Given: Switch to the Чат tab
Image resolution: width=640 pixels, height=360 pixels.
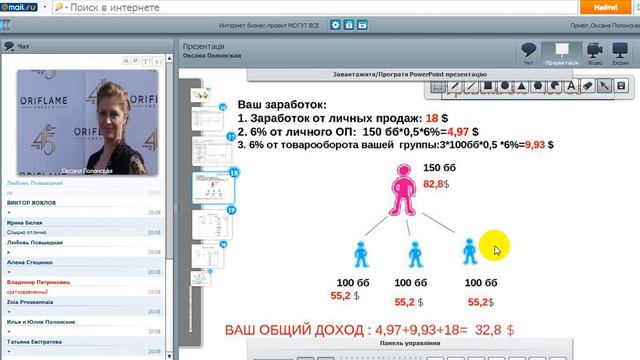Looking at the screenshot, I should (x=529, y=53).
